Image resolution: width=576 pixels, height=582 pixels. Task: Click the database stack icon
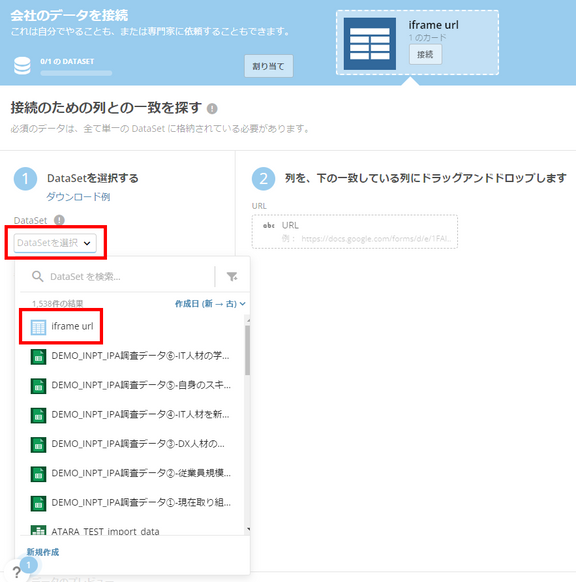point(22,66)
